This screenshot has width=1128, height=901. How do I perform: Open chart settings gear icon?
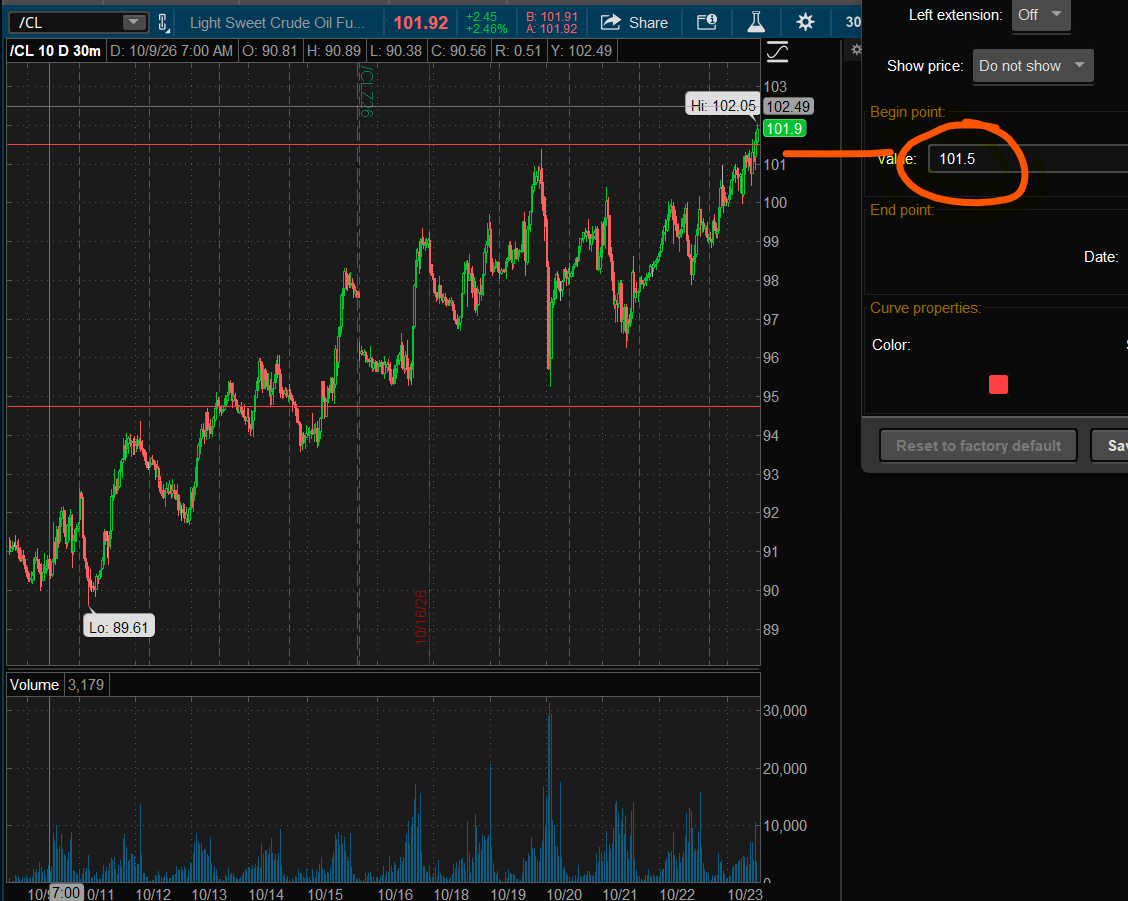click(x=805, y=22)
